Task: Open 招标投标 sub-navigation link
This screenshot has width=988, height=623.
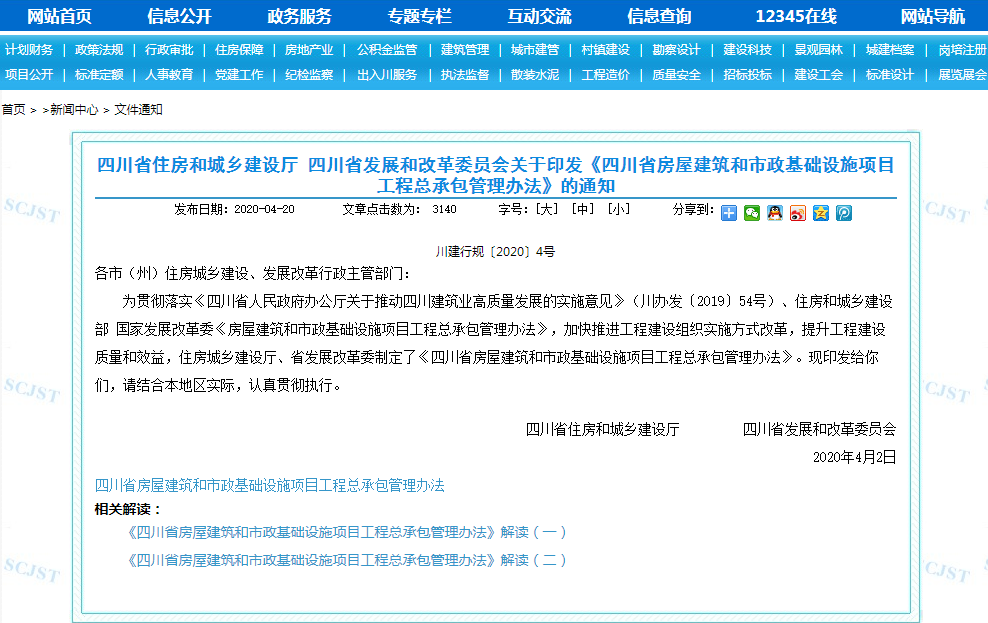Action: (x=748, y=75)
